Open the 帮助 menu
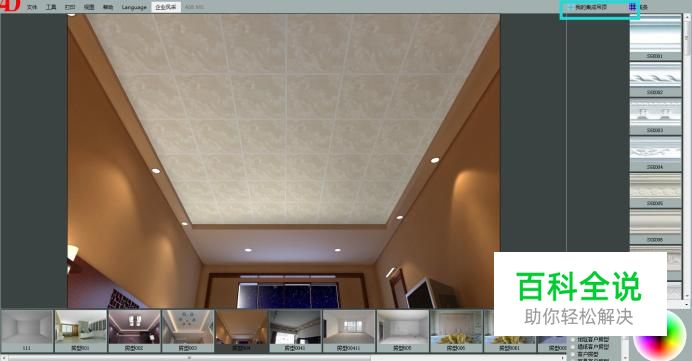This screenshot has width=692, height=361. pos(108,7)
